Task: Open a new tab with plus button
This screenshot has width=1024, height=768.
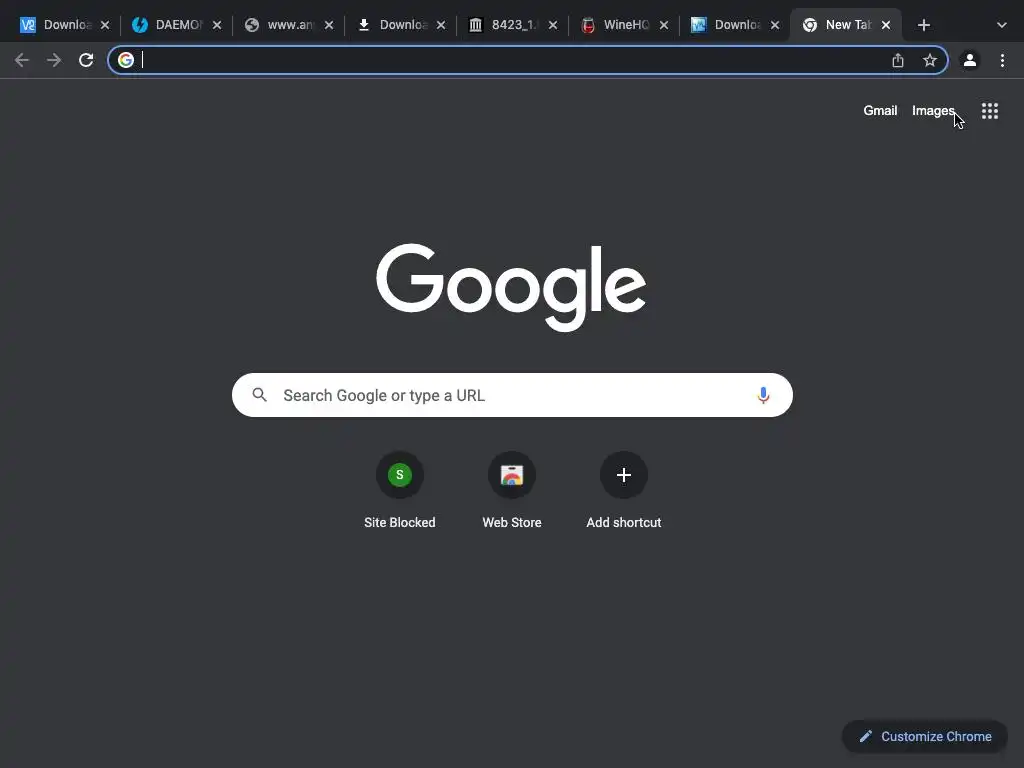Action: pos(923,25)
